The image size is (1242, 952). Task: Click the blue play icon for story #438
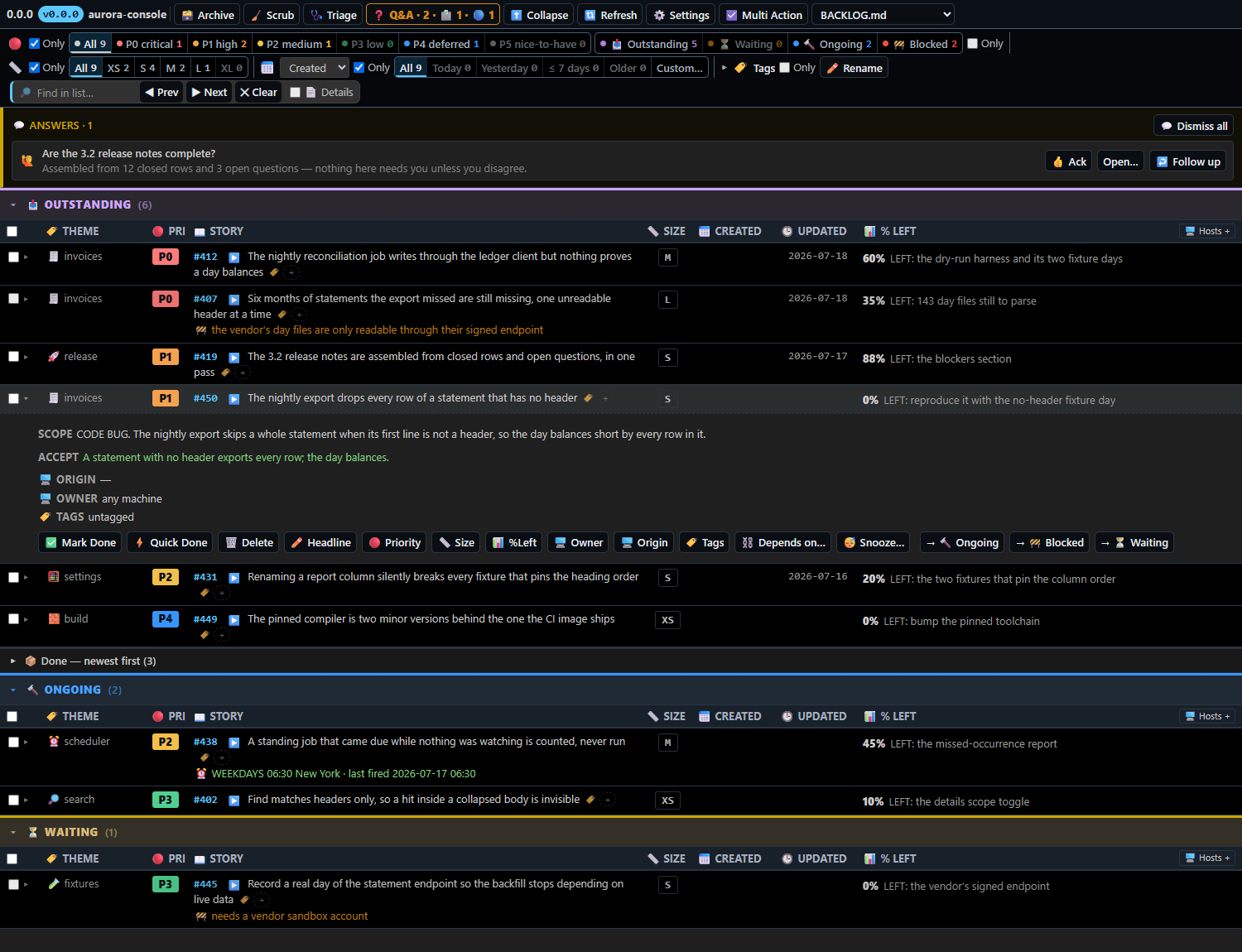(233, 743)
